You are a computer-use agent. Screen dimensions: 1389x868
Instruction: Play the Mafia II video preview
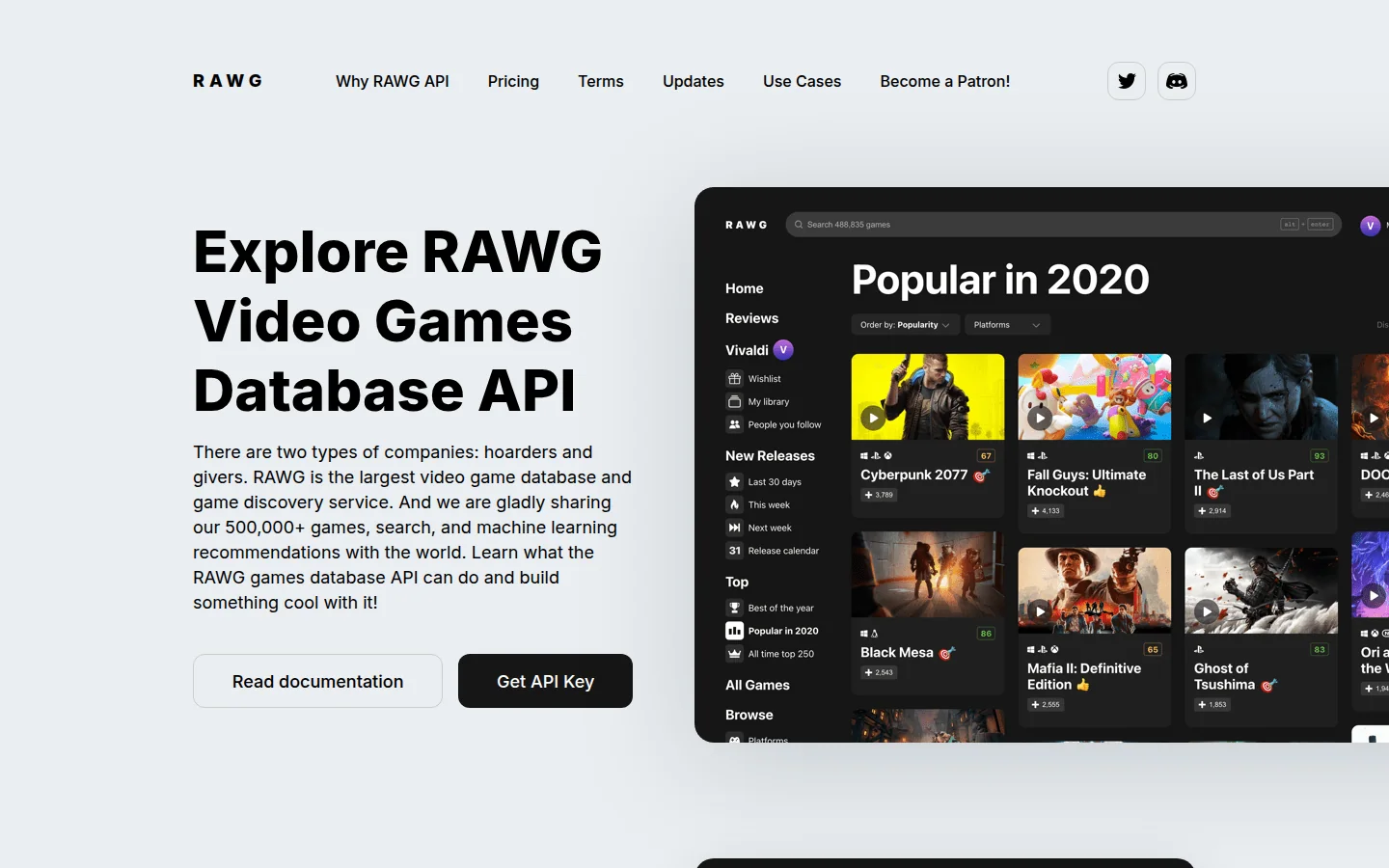click(x=1040, y=611)
